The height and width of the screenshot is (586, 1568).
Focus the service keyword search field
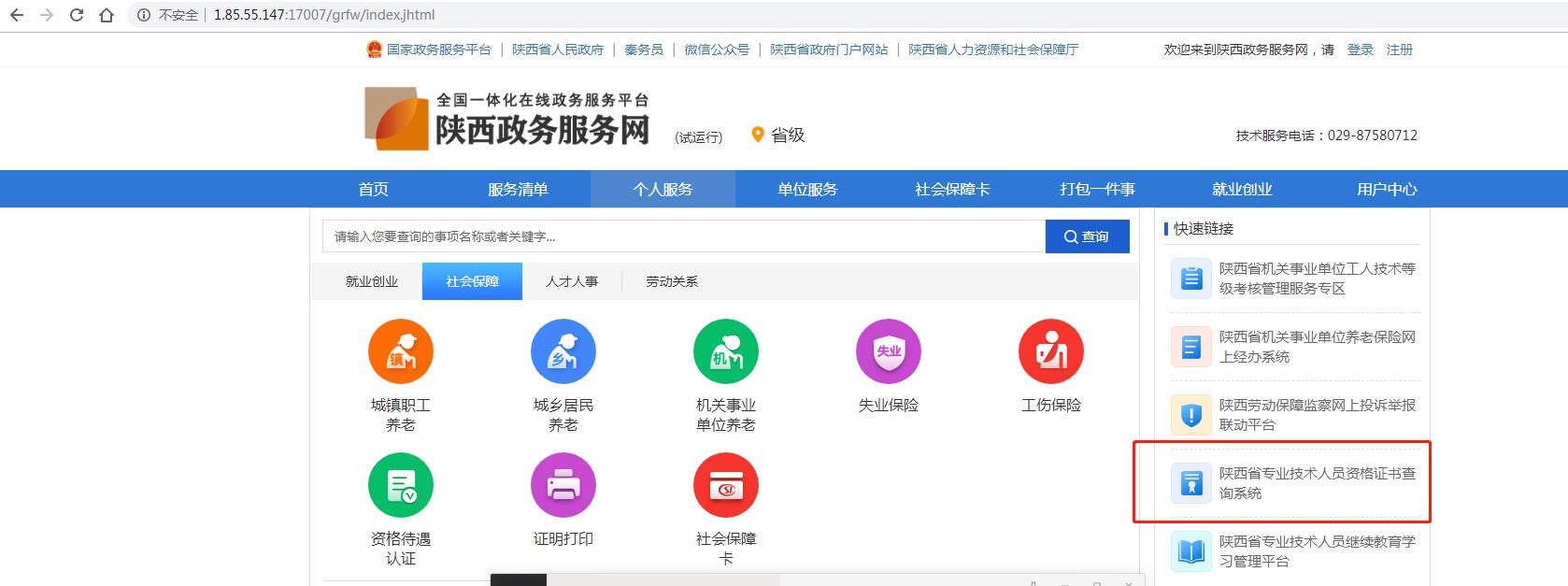[683, 236]
